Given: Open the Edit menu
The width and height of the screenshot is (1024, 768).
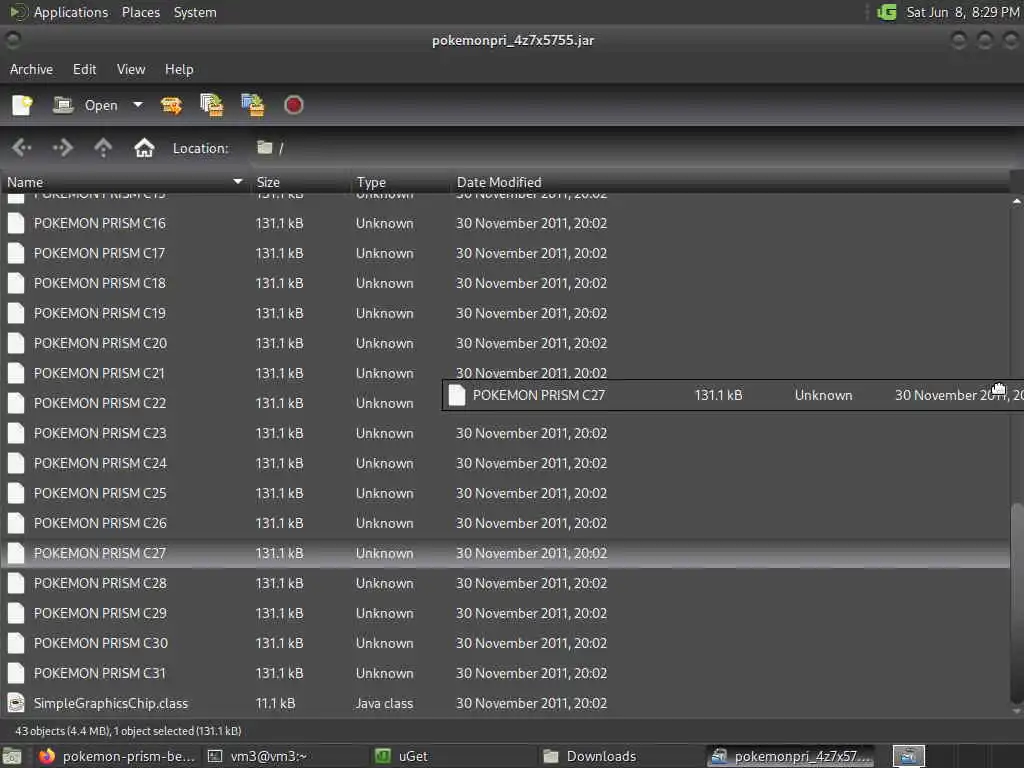Looking at the screenshot, I should (x=84, y=69).
